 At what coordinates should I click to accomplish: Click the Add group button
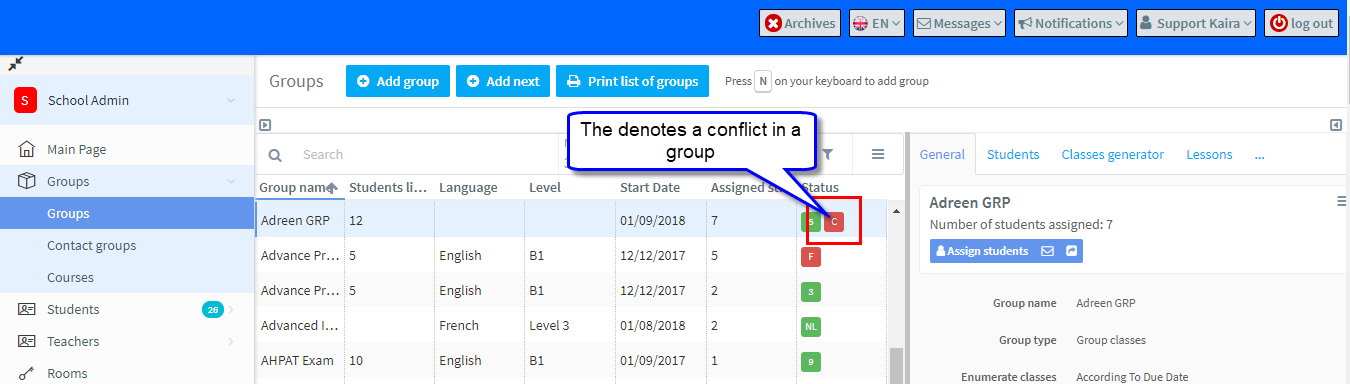[397, 81]
